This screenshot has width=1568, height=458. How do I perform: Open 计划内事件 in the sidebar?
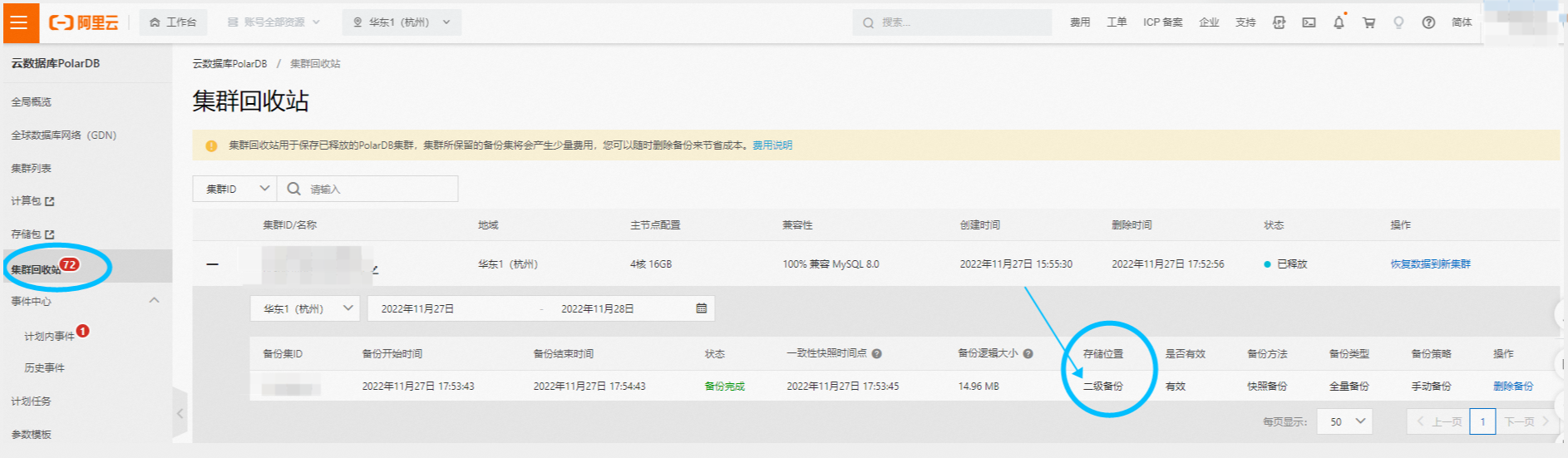coord(50,336)
